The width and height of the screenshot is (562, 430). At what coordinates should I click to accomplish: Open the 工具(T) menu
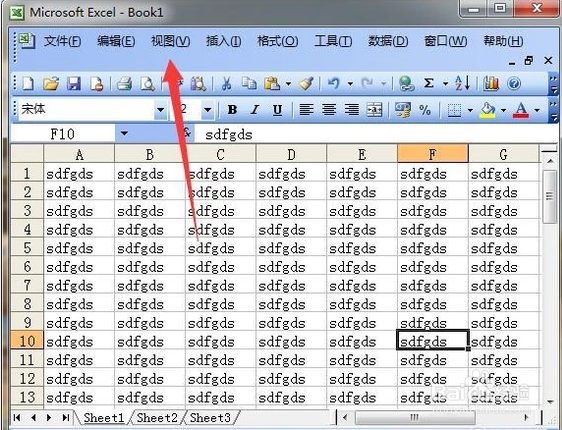pos(333,41)
